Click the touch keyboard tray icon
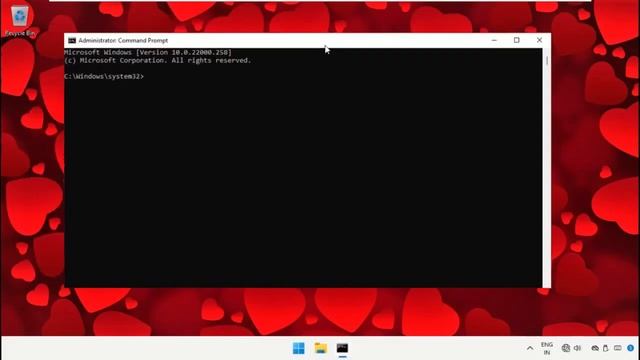640x360 pixels. [x=618, y=348]
